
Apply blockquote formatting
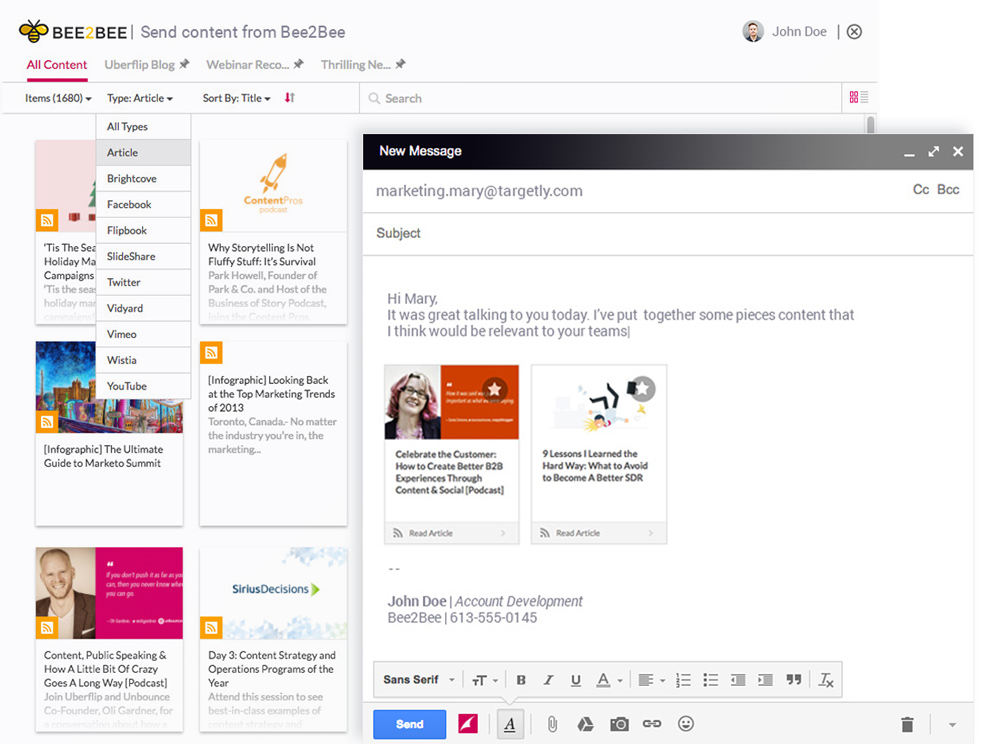point(793,680)
